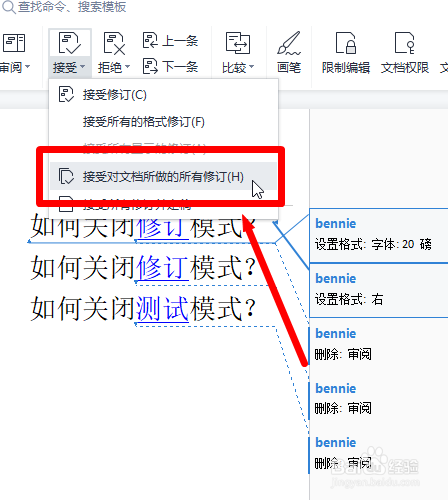Image resolution: width=448 pixels, height=500 pixels.
Task: Go to next revision 下一条
Action: 170,66
